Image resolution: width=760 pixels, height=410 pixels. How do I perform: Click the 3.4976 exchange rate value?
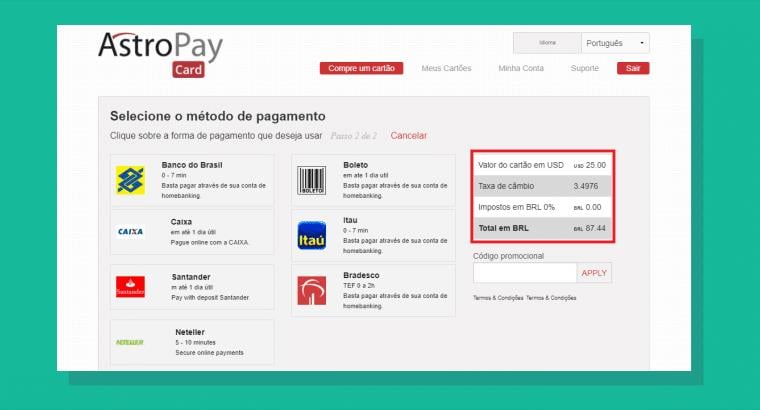[586, 186]
